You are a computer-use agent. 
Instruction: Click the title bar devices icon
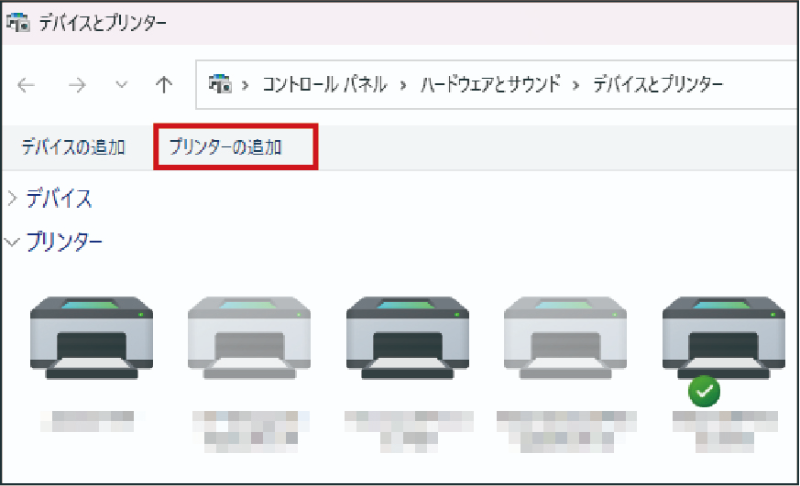[x=18, y=22]
